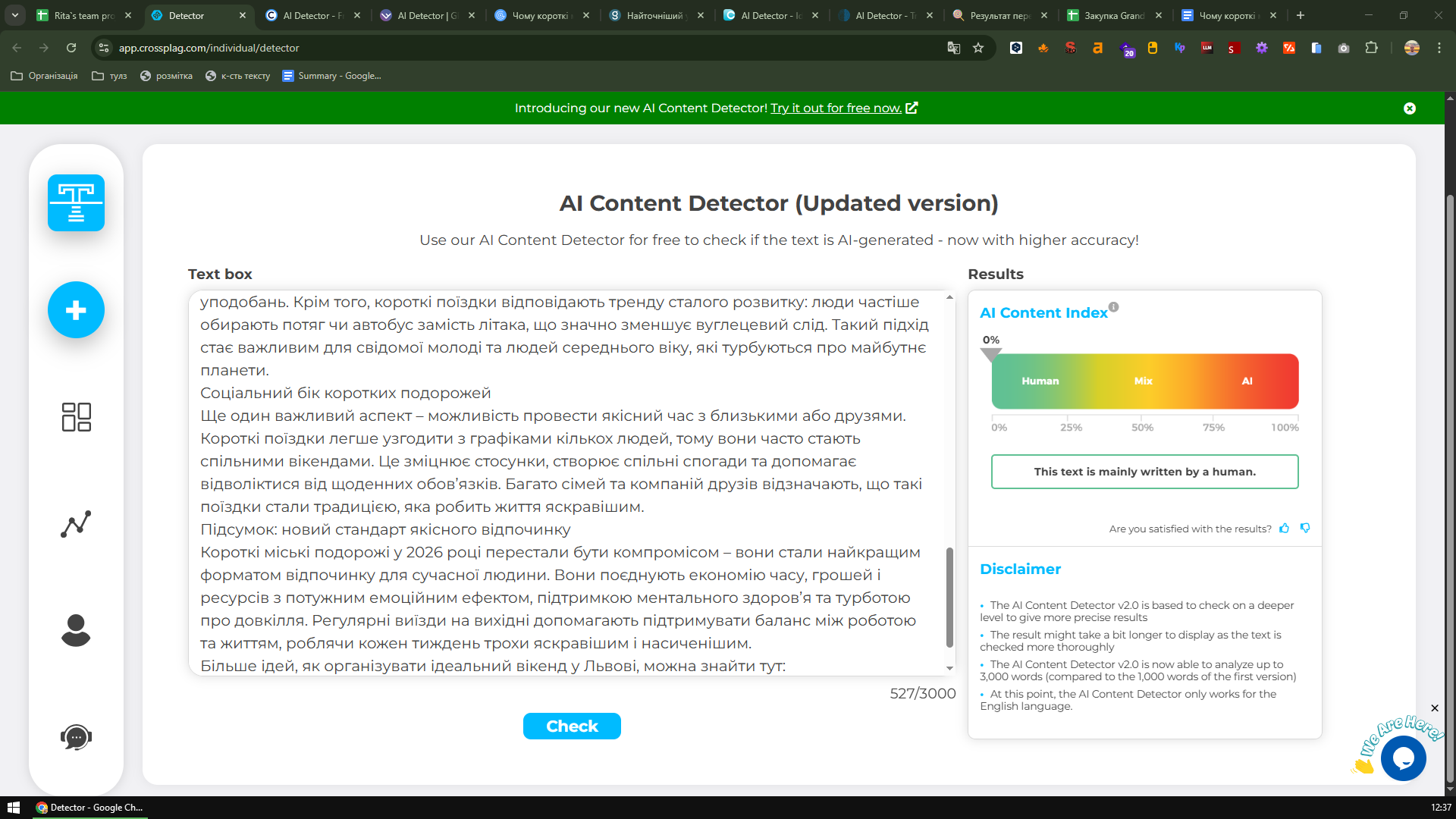The width and height of the screenshot is (1456, 819).
Task: Expand the browser tab search dropdown
Action: pos(14,15)
